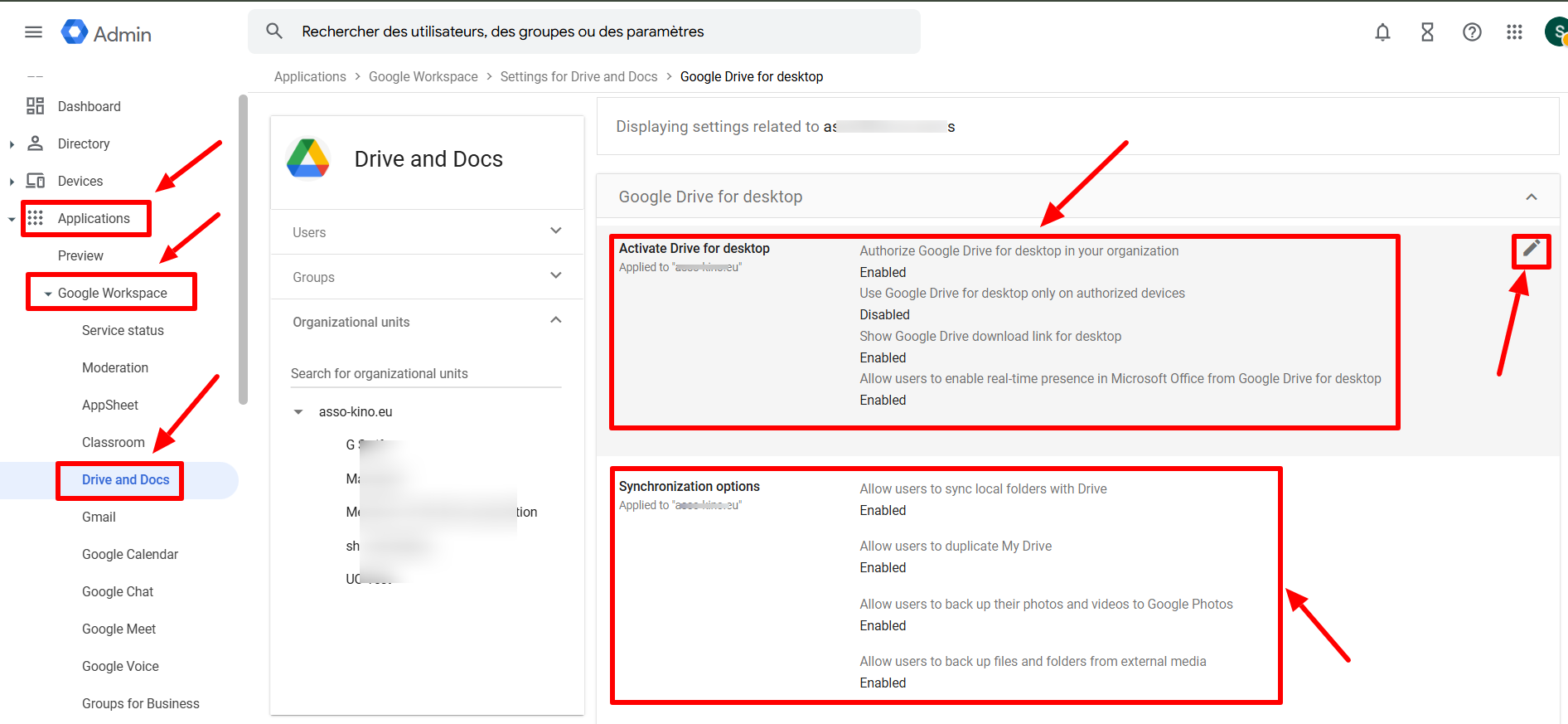
Task: Click the Google Drive logo
Action: click(308, 158)
